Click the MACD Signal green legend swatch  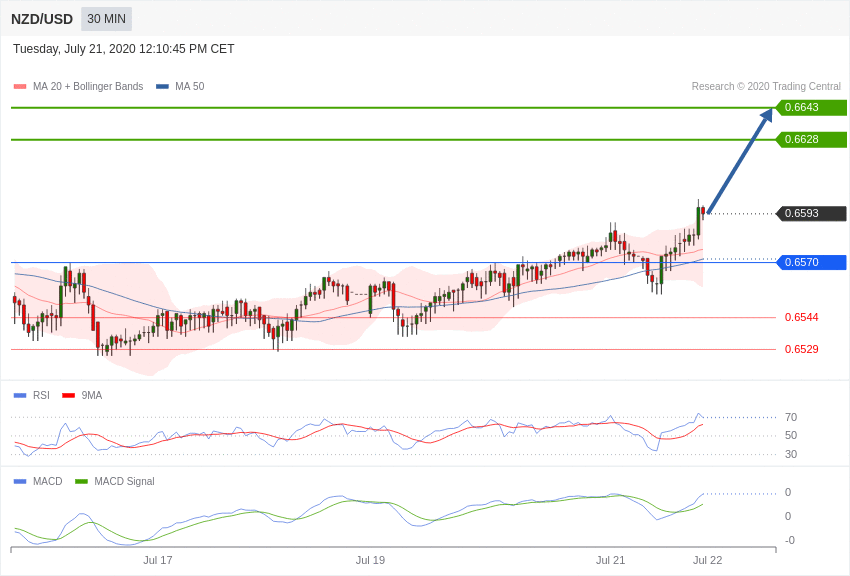click(81, 481)
